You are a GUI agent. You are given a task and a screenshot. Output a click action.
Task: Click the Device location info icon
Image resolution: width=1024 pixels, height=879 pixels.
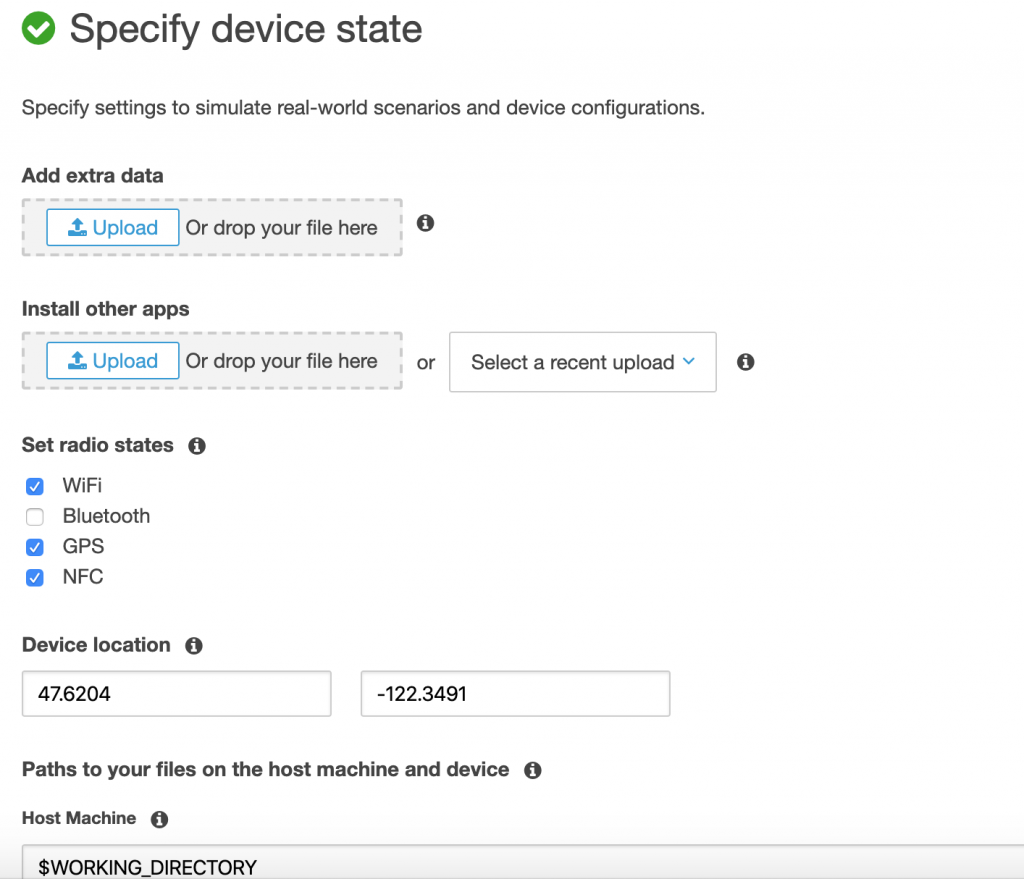coord(194,646)
